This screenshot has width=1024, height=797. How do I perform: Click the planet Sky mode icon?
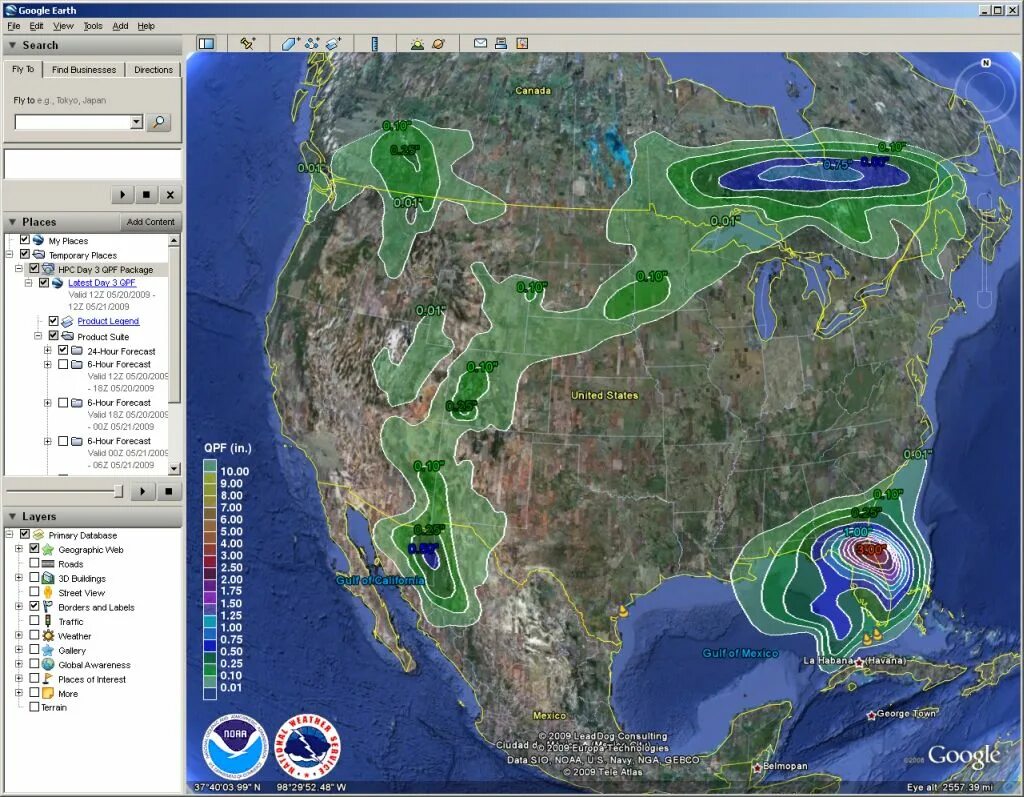pos(438,44)
